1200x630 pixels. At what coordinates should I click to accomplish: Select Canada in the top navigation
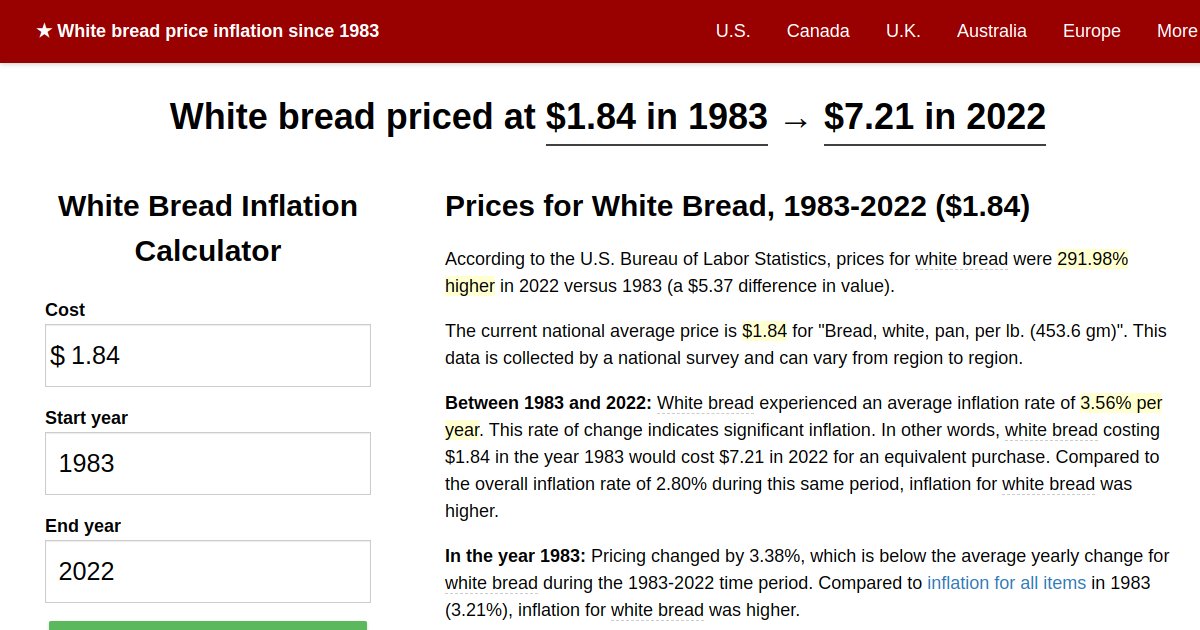[x=818, y=31]
